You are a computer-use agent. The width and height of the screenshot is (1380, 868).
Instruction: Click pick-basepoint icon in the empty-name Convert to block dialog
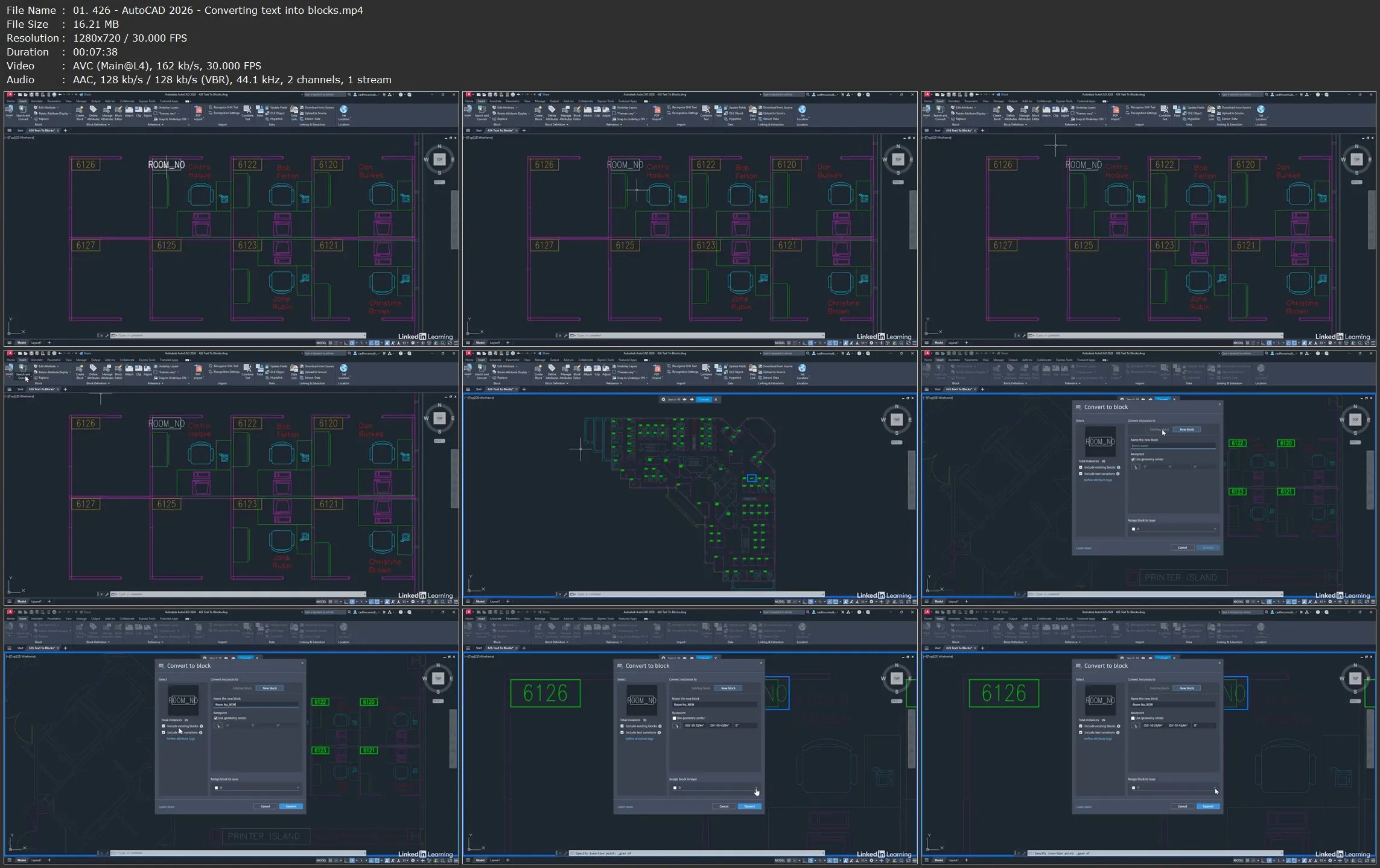tap(1135, 467)
